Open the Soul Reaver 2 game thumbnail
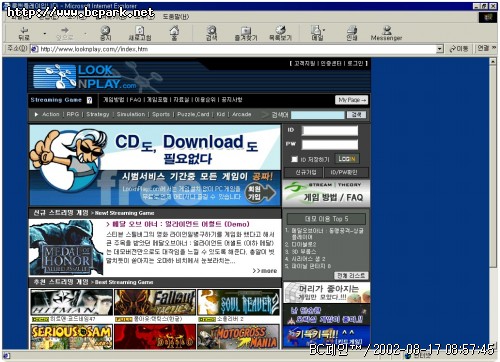500x362 pixels. click(x=239, y=302)
